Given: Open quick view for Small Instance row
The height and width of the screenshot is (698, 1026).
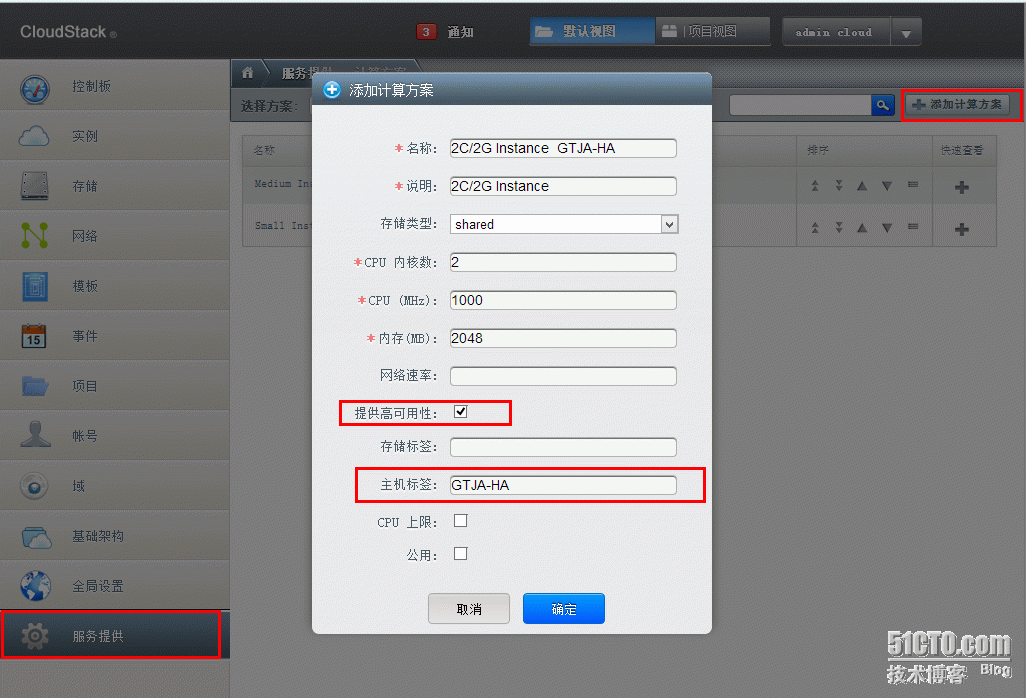Looking at the screenshot, I should pos(962,230).
